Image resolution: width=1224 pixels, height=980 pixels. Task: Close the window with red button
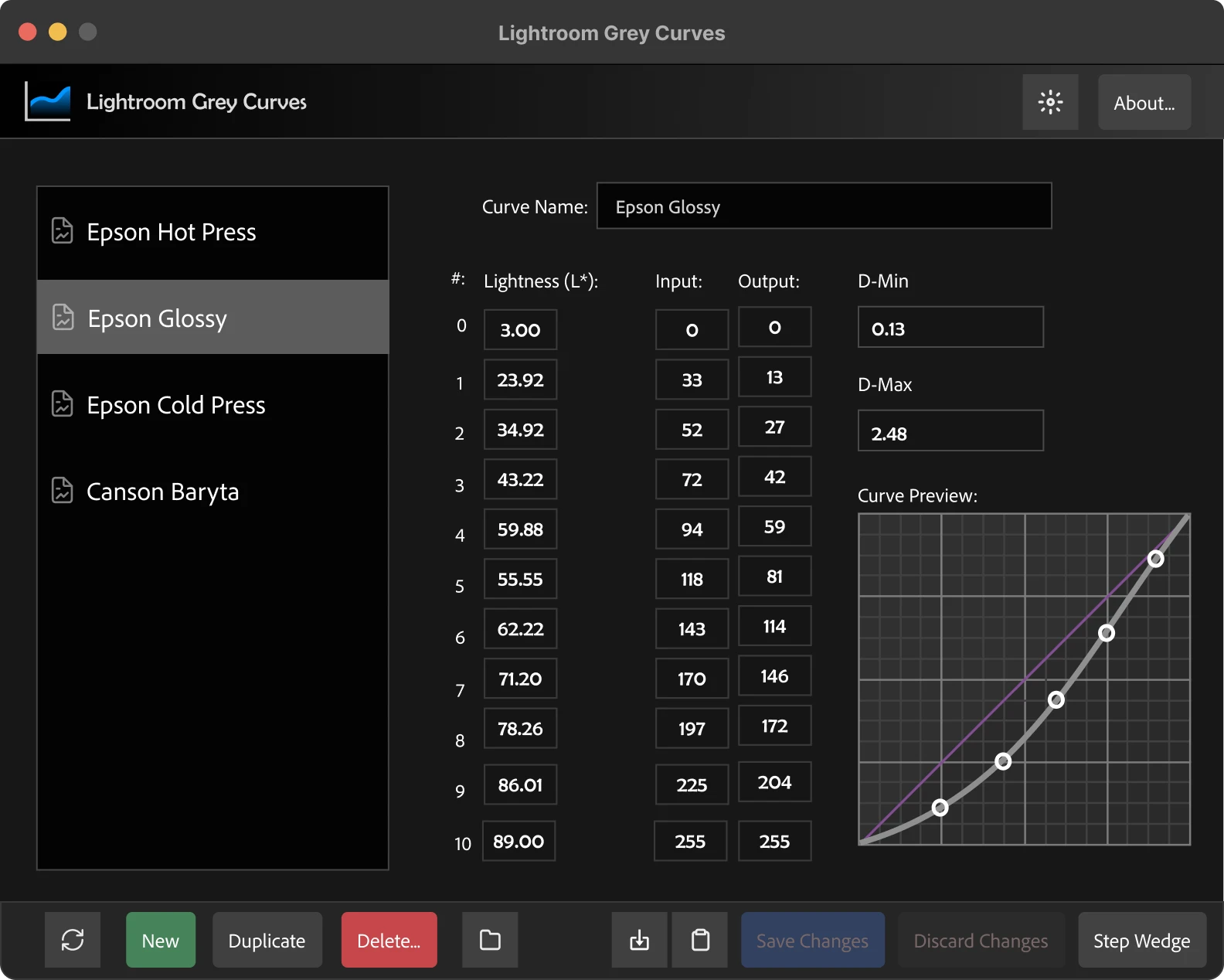coord(28,32)
